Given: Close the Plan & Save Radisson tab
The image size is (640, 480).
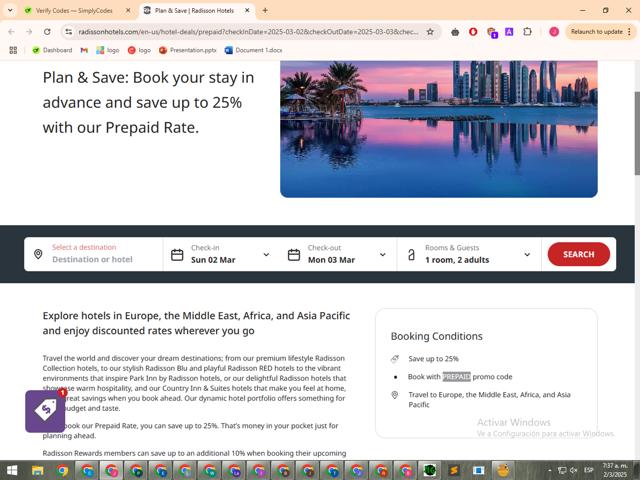Looking at the screenshot, I should (247, 11).
